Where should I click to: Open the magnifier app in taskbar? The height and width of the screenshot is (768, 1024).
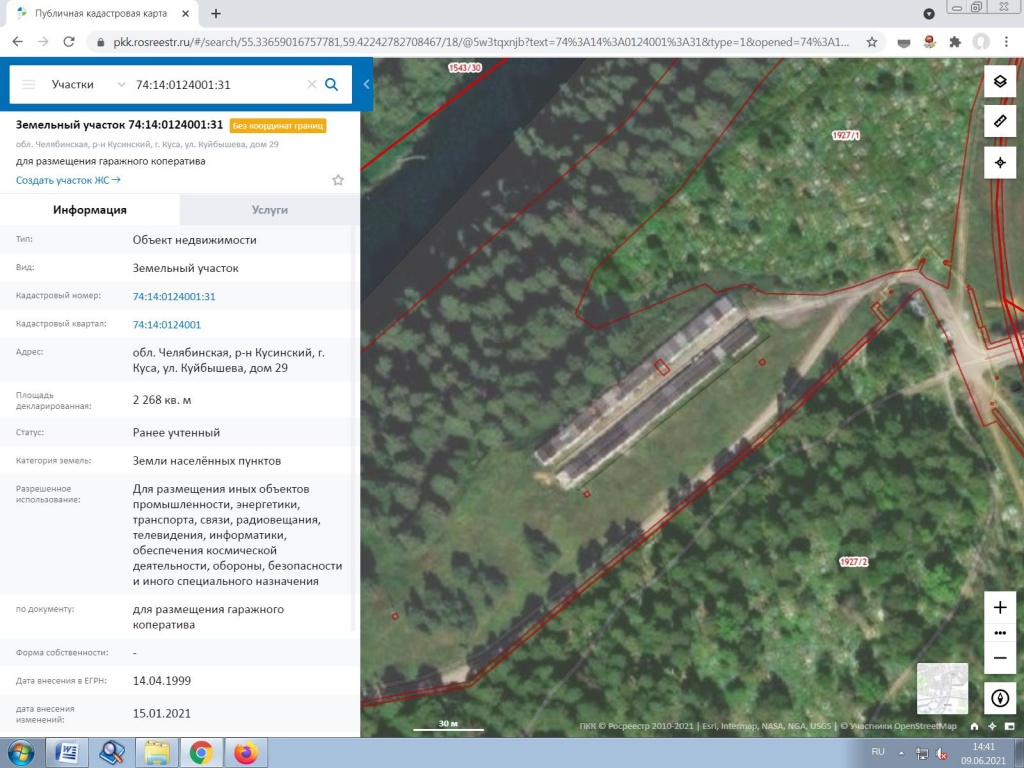click(112, 753)
